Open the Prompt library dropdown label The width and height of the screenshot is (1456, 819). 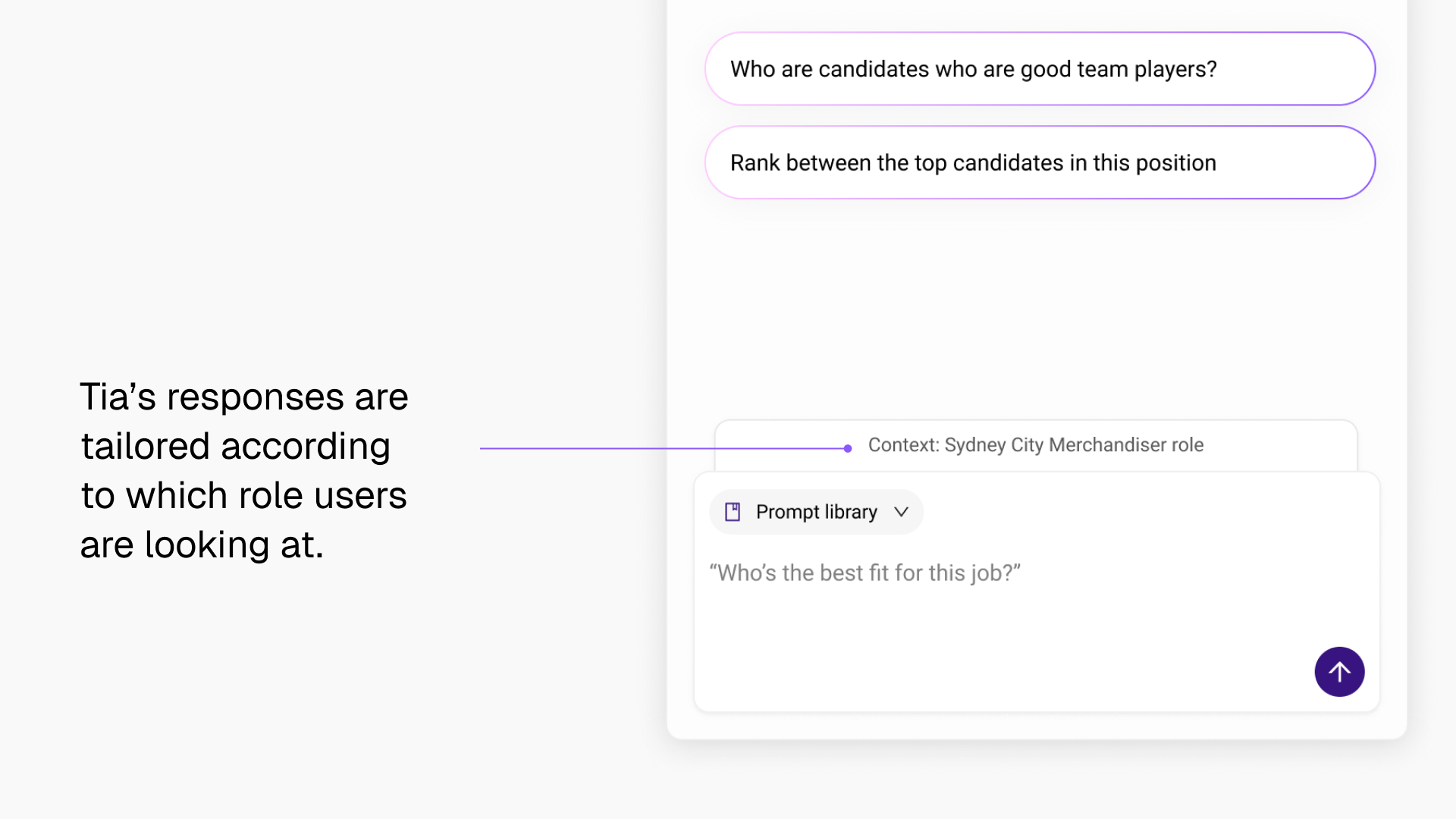pos(816,512)
